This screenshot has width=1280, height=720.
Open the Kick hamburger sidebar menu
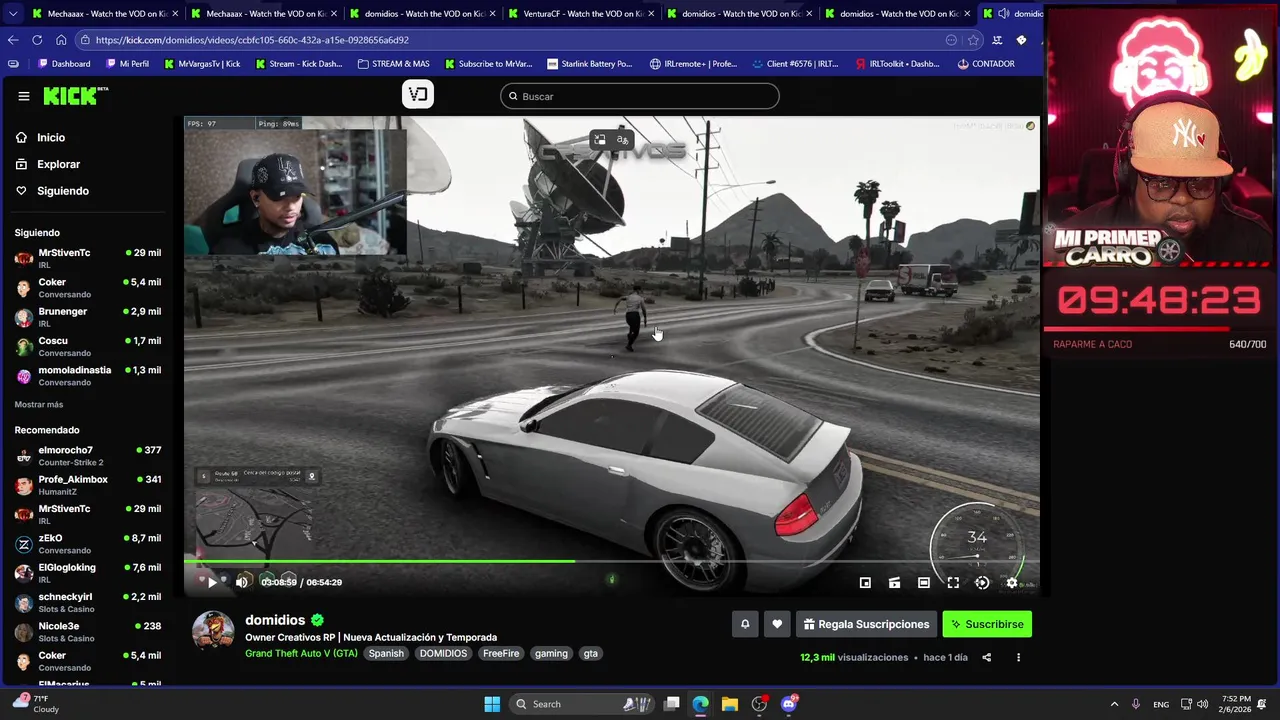tap(24, 96)
